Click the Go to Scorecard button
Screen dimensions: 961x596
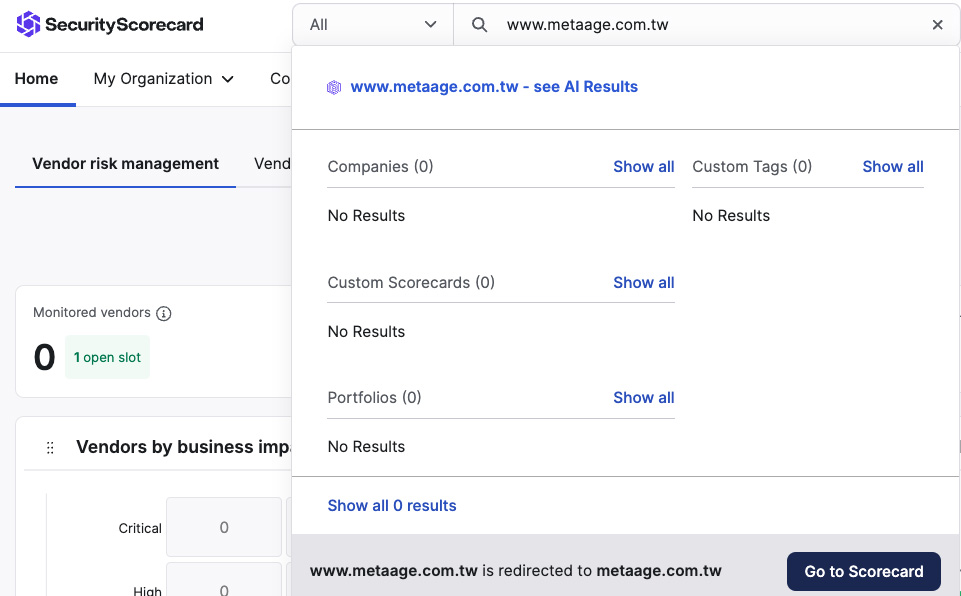(x=864, y=571)
